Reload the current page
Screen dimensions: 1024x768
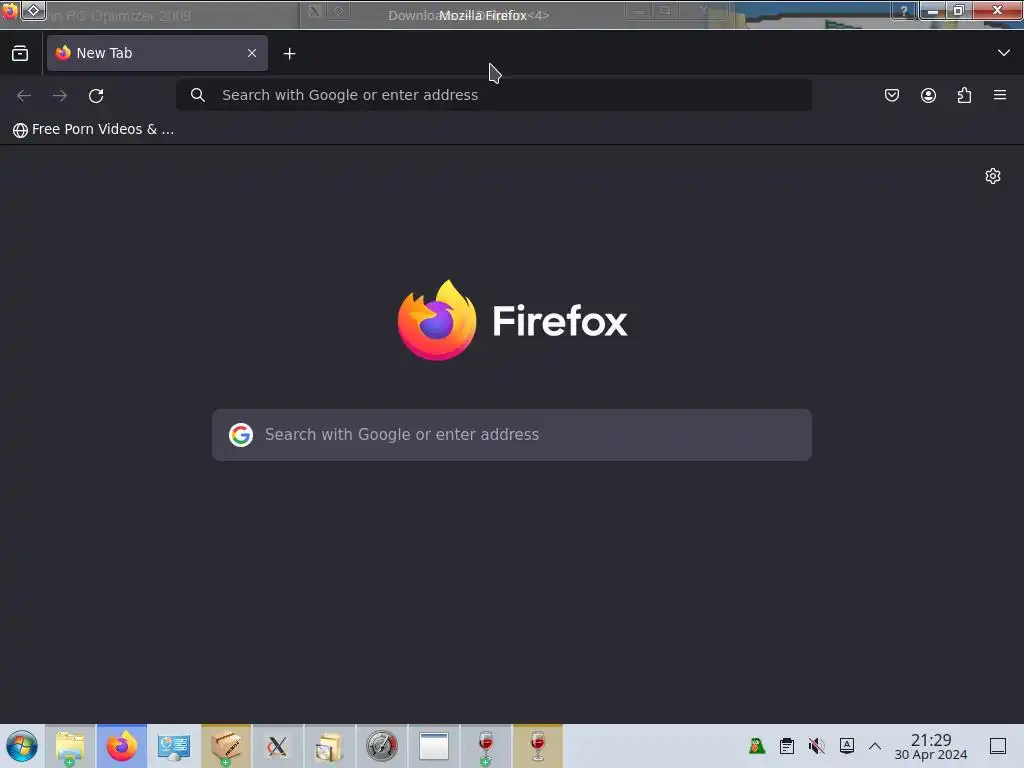pyautogui.click(x=96, y=95)
